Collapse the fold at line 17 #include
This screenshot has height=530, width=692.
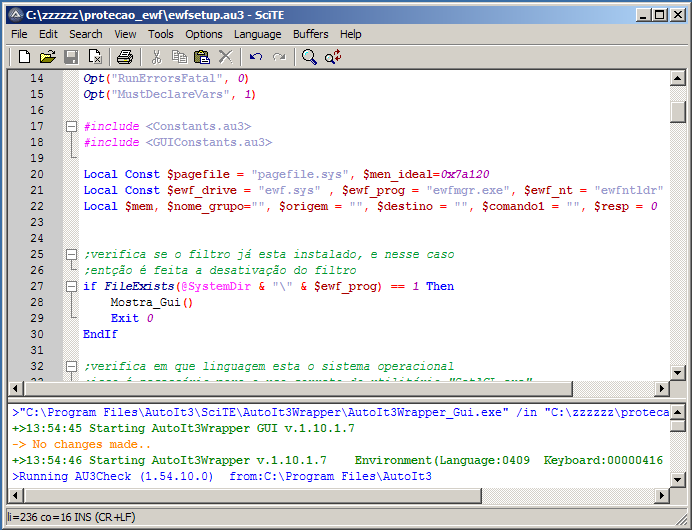(71, 127)
